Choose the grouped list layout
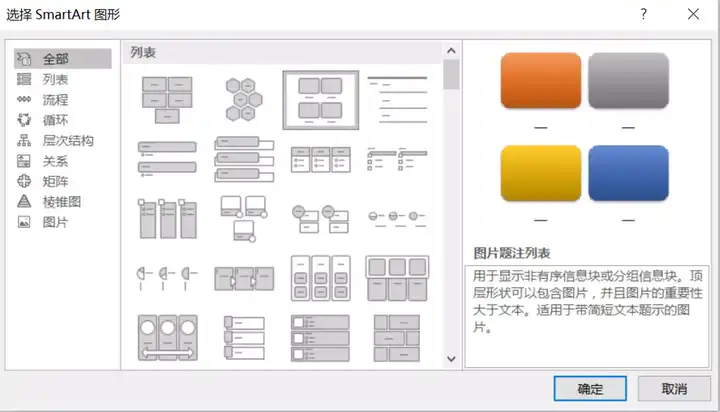The image size is (720, 412). click(x=321, y=278)
